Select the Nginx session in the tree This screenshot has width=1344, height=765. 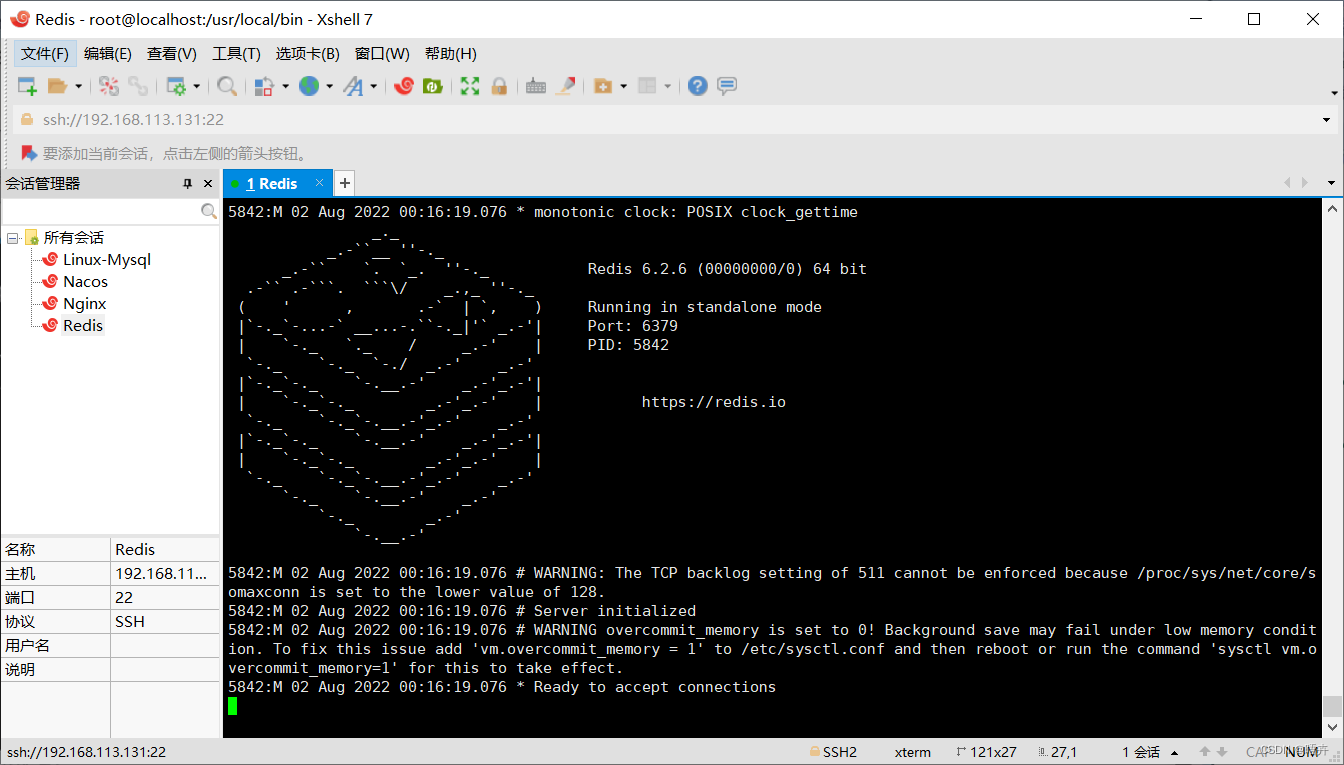coord(83,303)
